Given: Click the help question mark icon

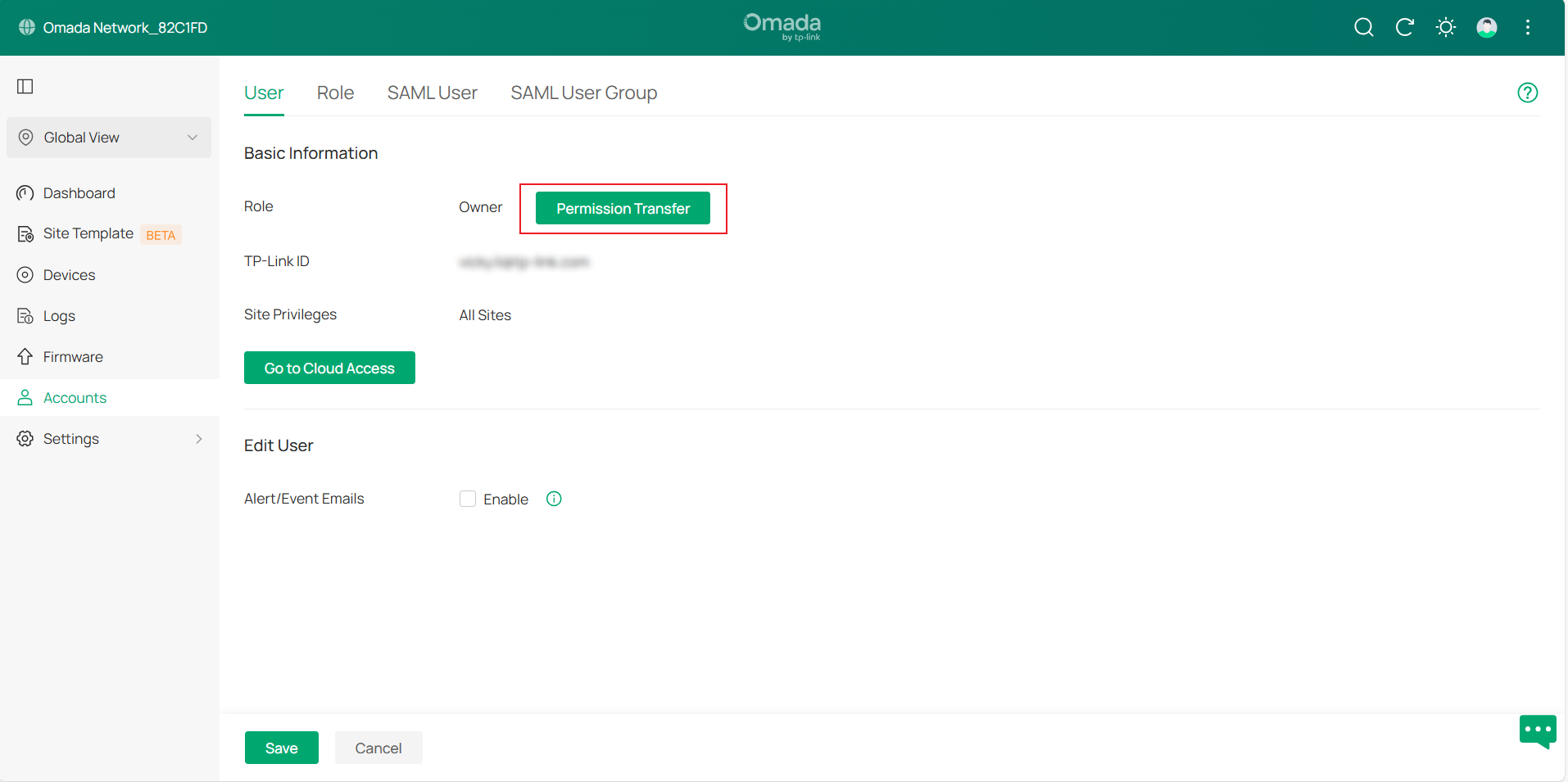Looking at the screenshot, I should click(1526, 92).
